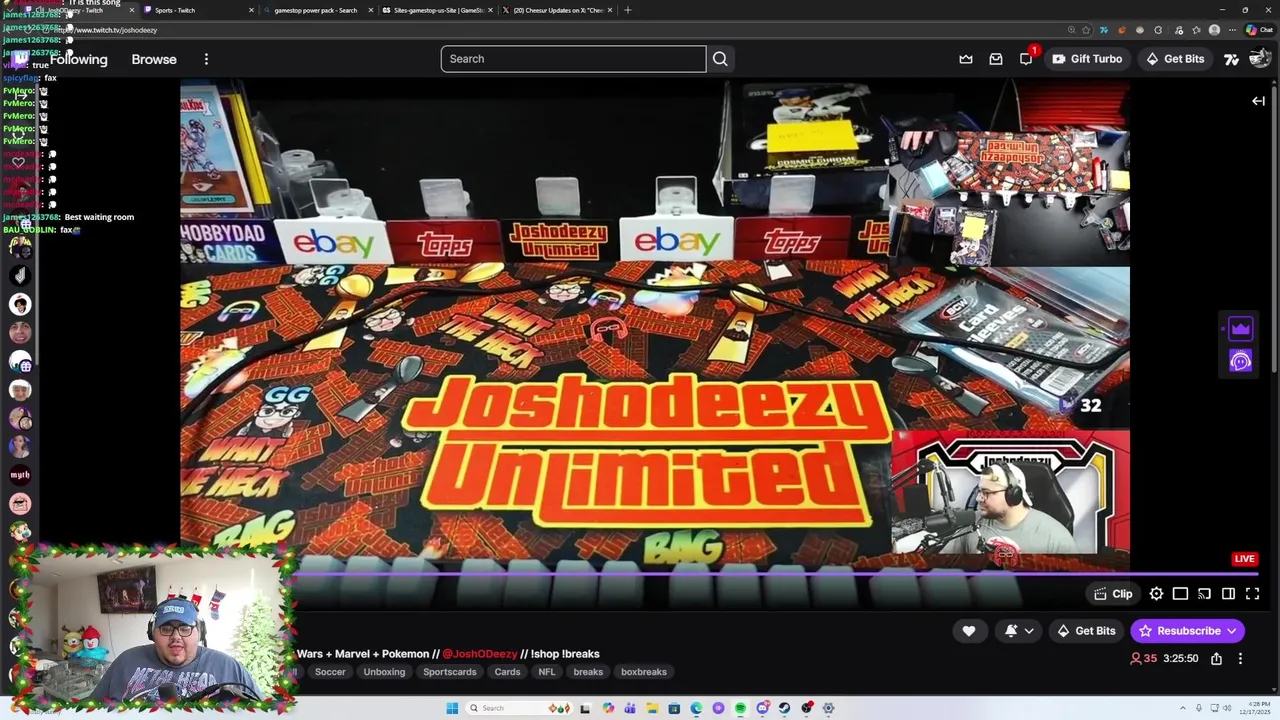This screenshot has width=1280, height=720.
Task: Click the Sportscards tag
Action: pyautogui.click(x=449, y=672)
